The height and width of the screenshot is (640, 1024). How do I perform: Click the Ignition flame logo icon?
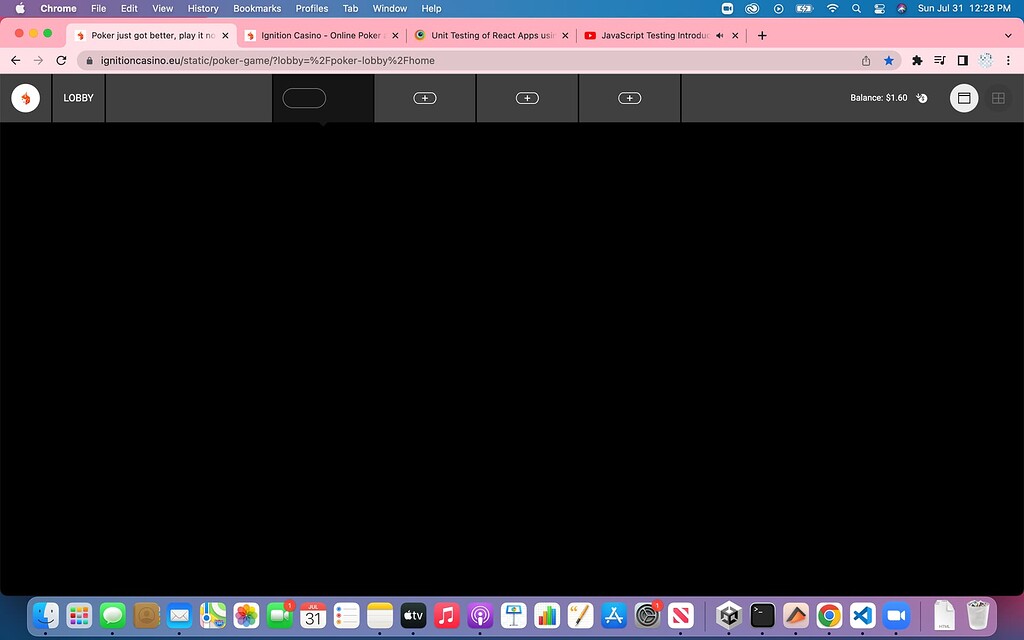click(x=25, y=98)
